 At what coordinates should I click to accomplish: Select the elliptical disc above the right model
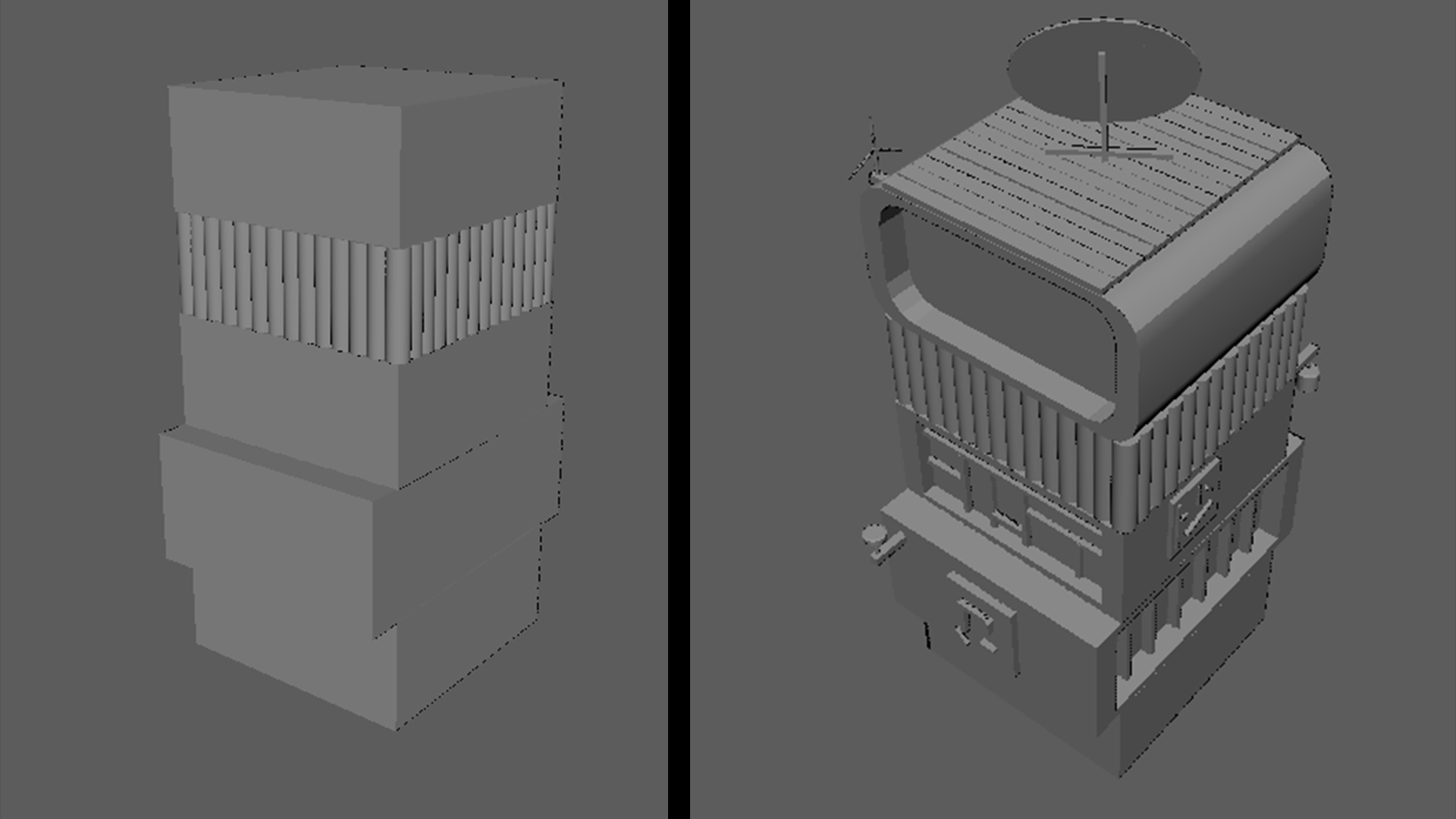click(1104, 71)
